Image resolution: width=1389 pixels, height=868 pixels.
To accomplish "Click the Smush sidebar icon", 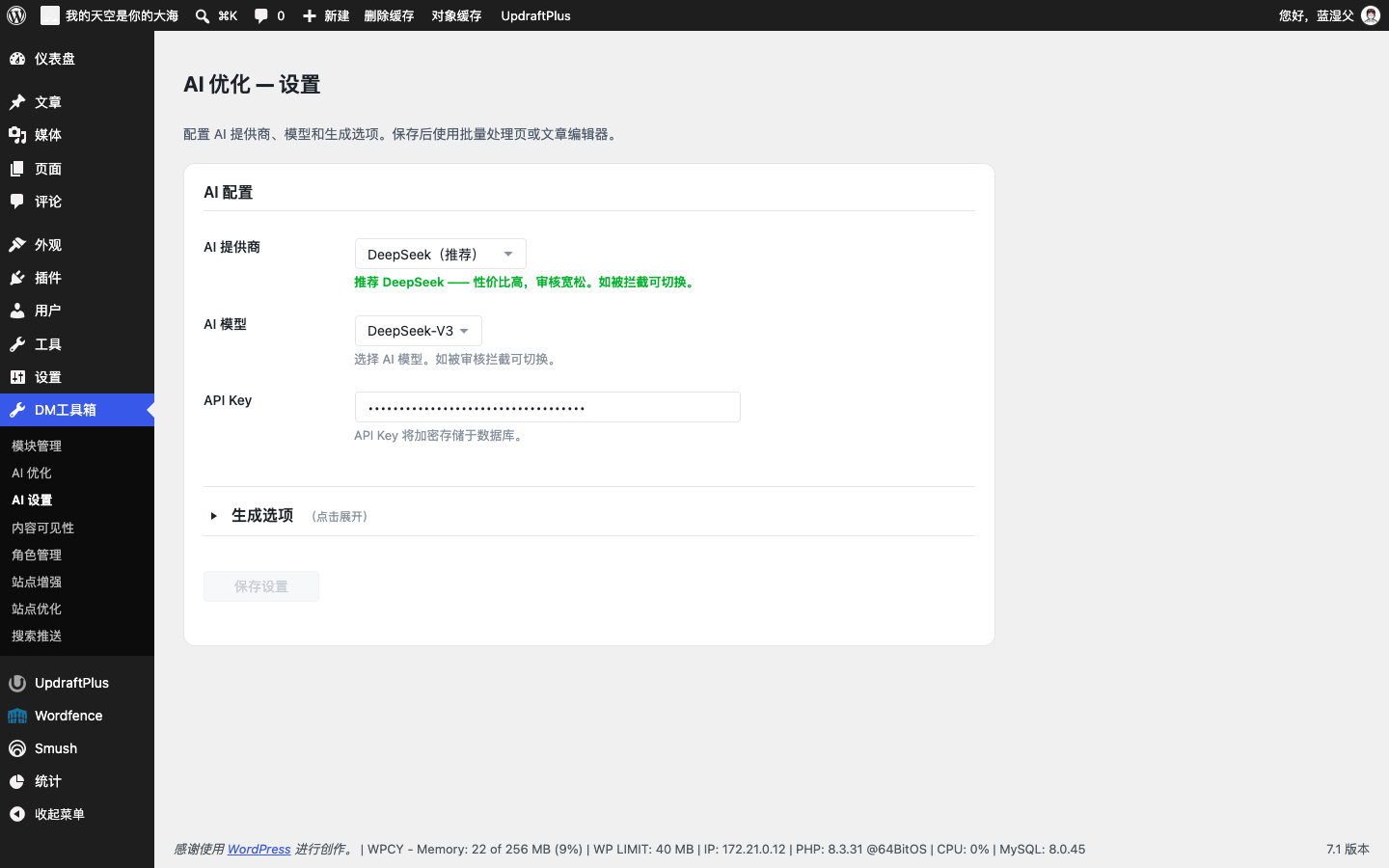I will tap(17, 748).
